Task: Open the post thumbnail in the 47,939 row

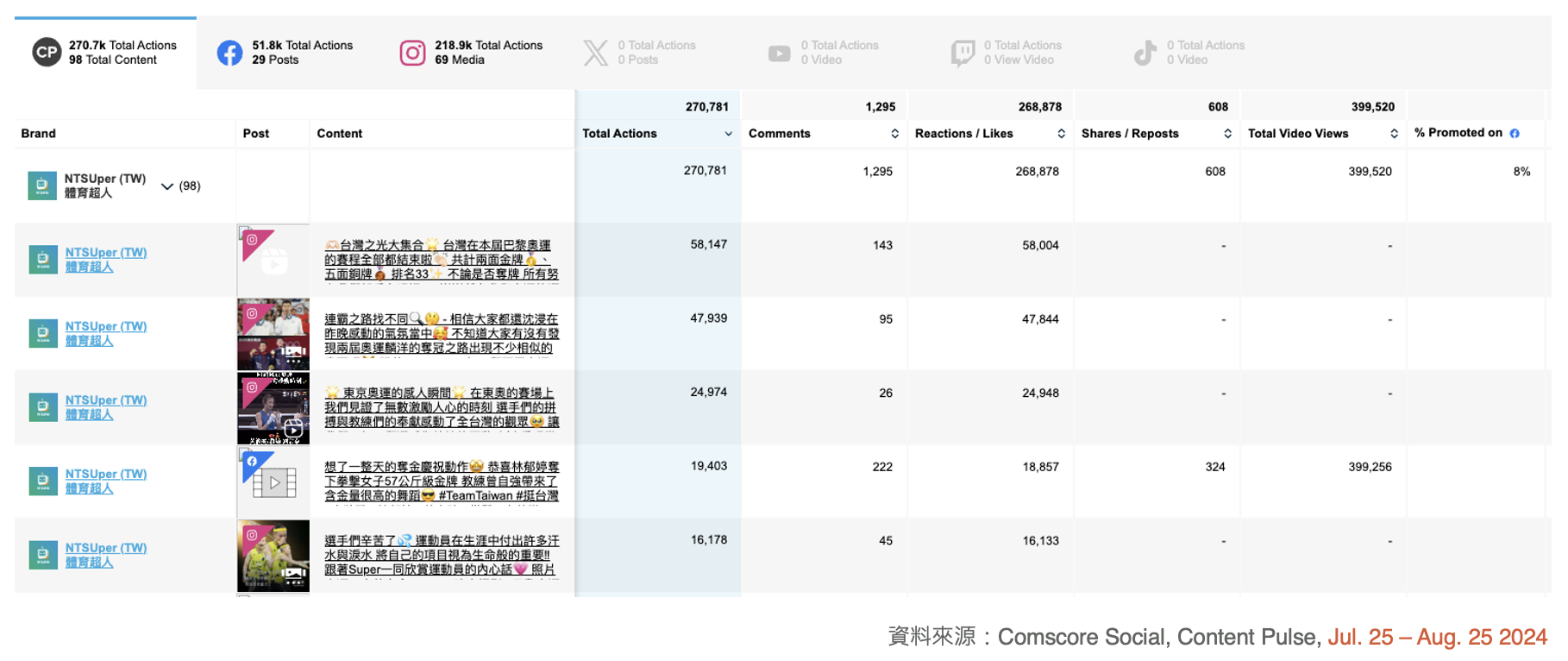Action: click(273, 335)
